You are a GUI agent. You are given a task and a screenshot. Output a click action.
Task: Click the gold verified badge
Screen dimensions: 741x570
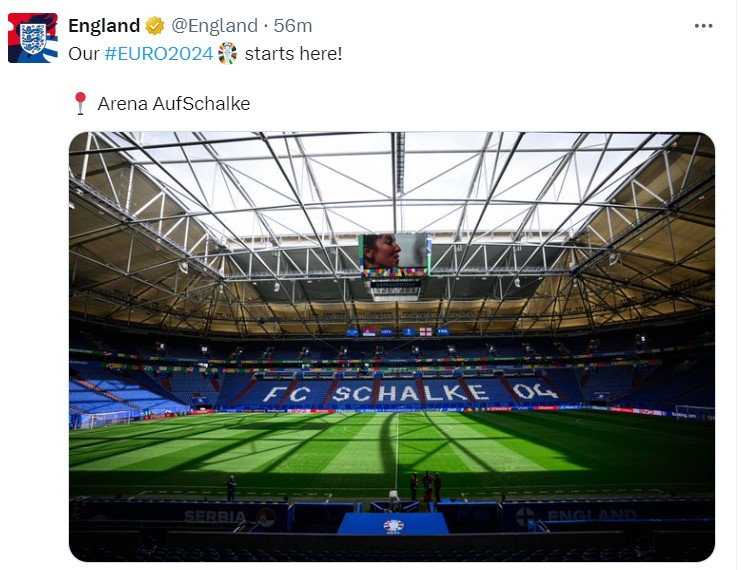pyautogui.click(x=155, y=26)
